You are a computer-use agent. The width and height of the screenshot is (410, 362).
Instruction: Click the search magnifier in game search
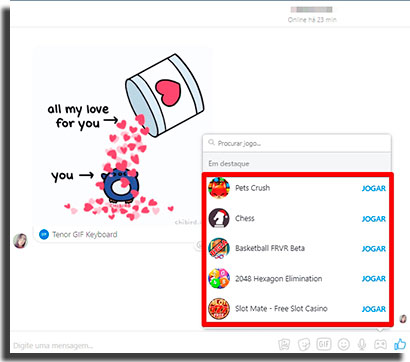coord(211,143)
